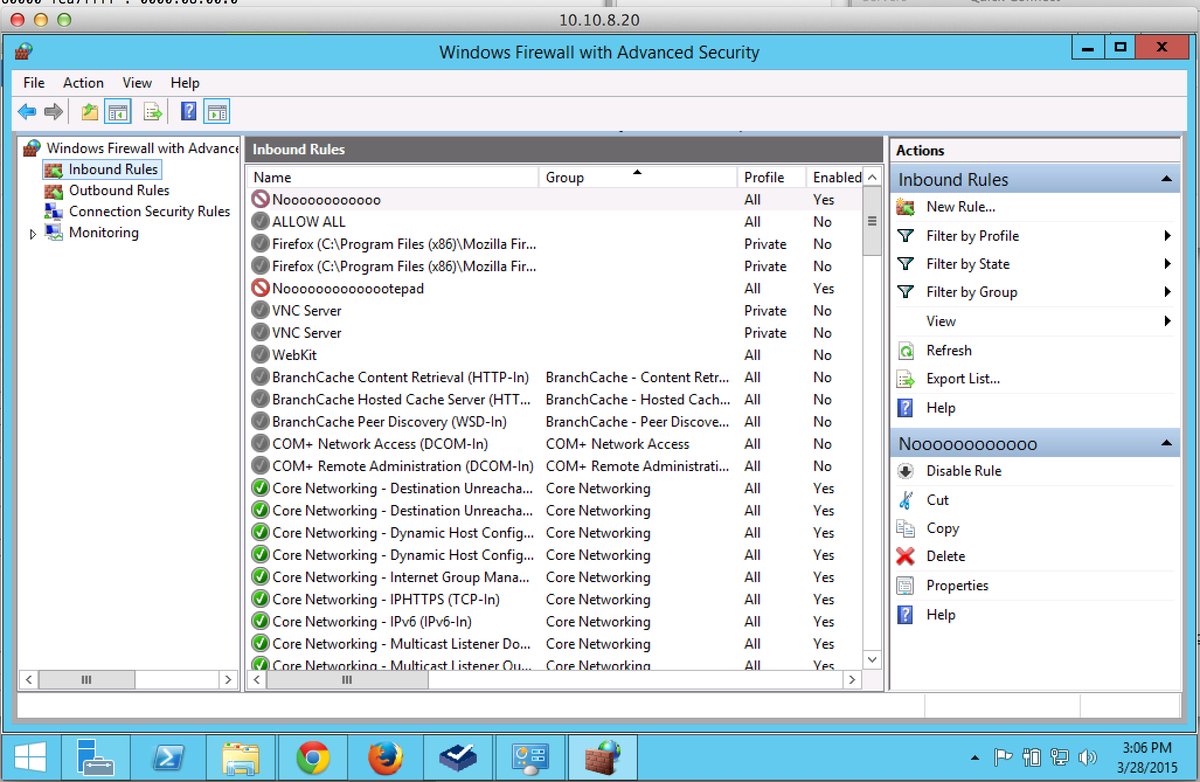Click the Up One Level toolbar icon
Screen dimensions: 1200x782
[x=91, y=112]
